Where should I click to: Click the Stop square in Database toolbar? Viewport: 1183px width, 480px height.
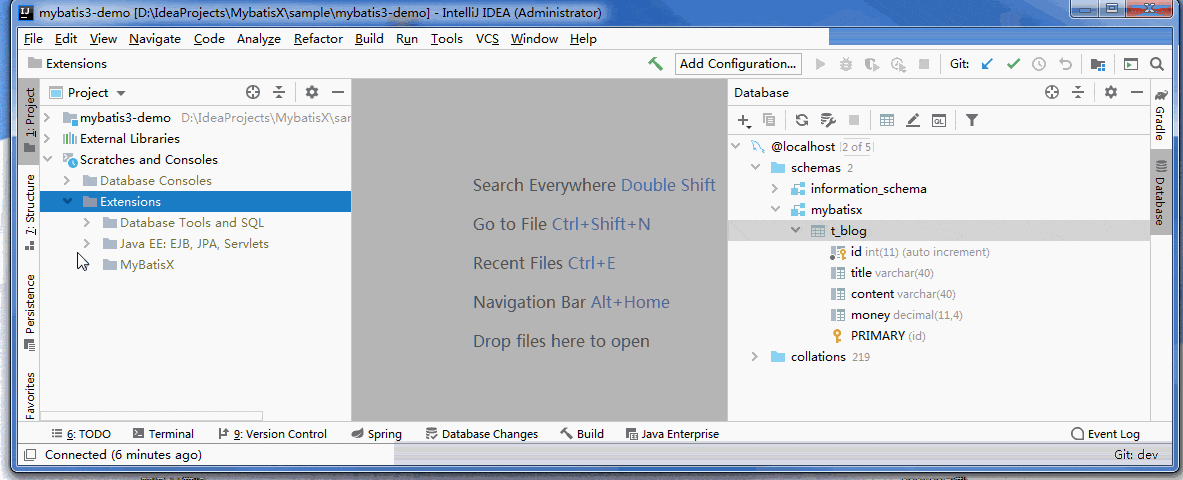click(x=854, y=120)
